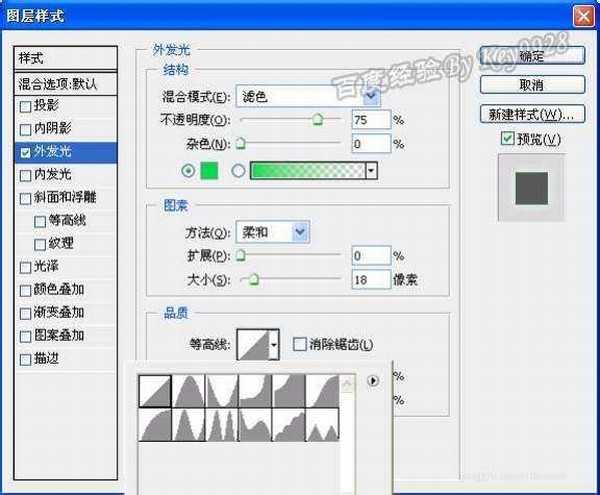Screen dimensions: 600x495
Task: Choose the Ring-Double contour preset
Action: tap(220, 424)
